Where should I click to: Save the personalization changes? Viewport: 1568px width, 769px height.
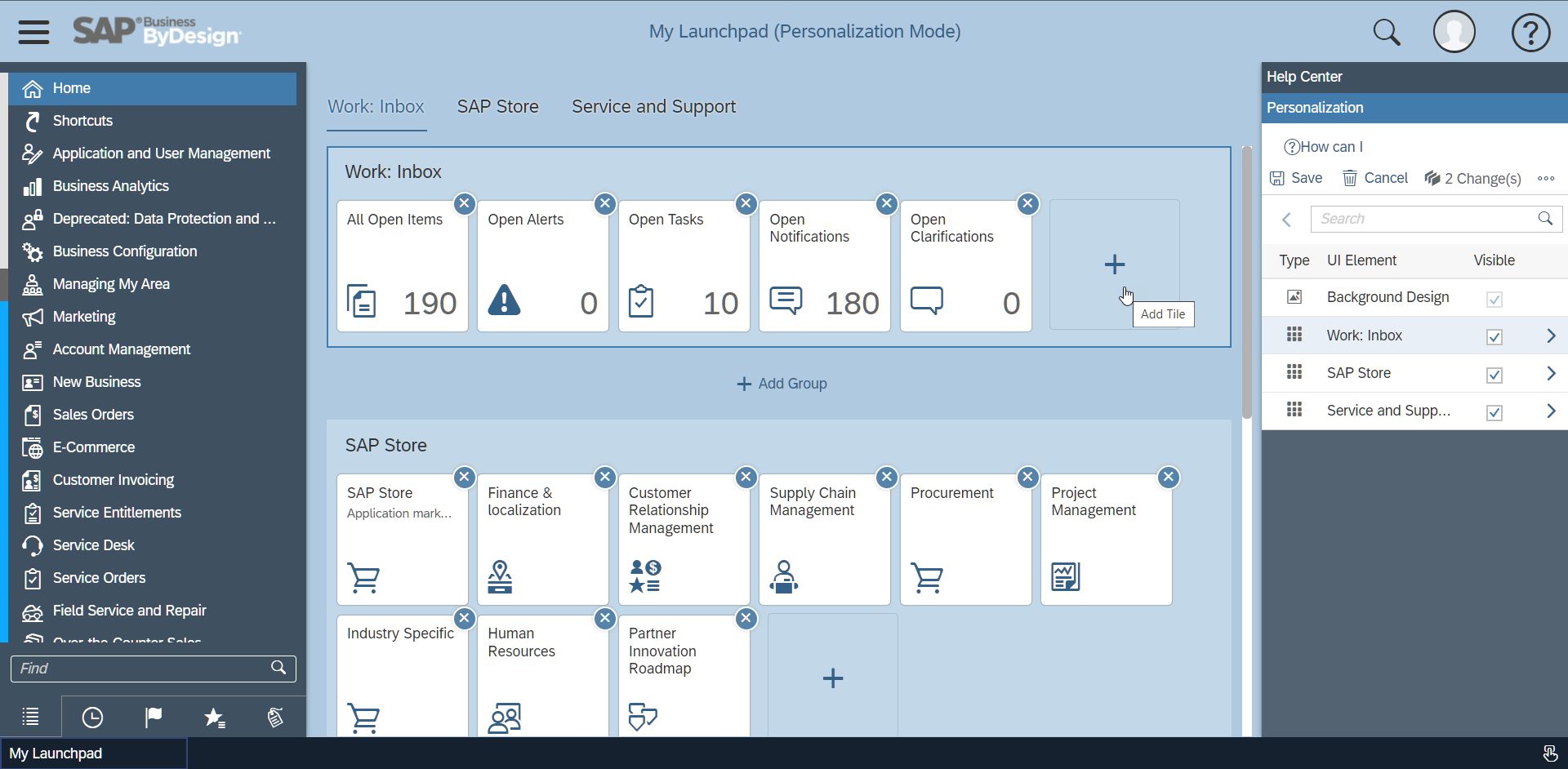tap(1296, 178)
